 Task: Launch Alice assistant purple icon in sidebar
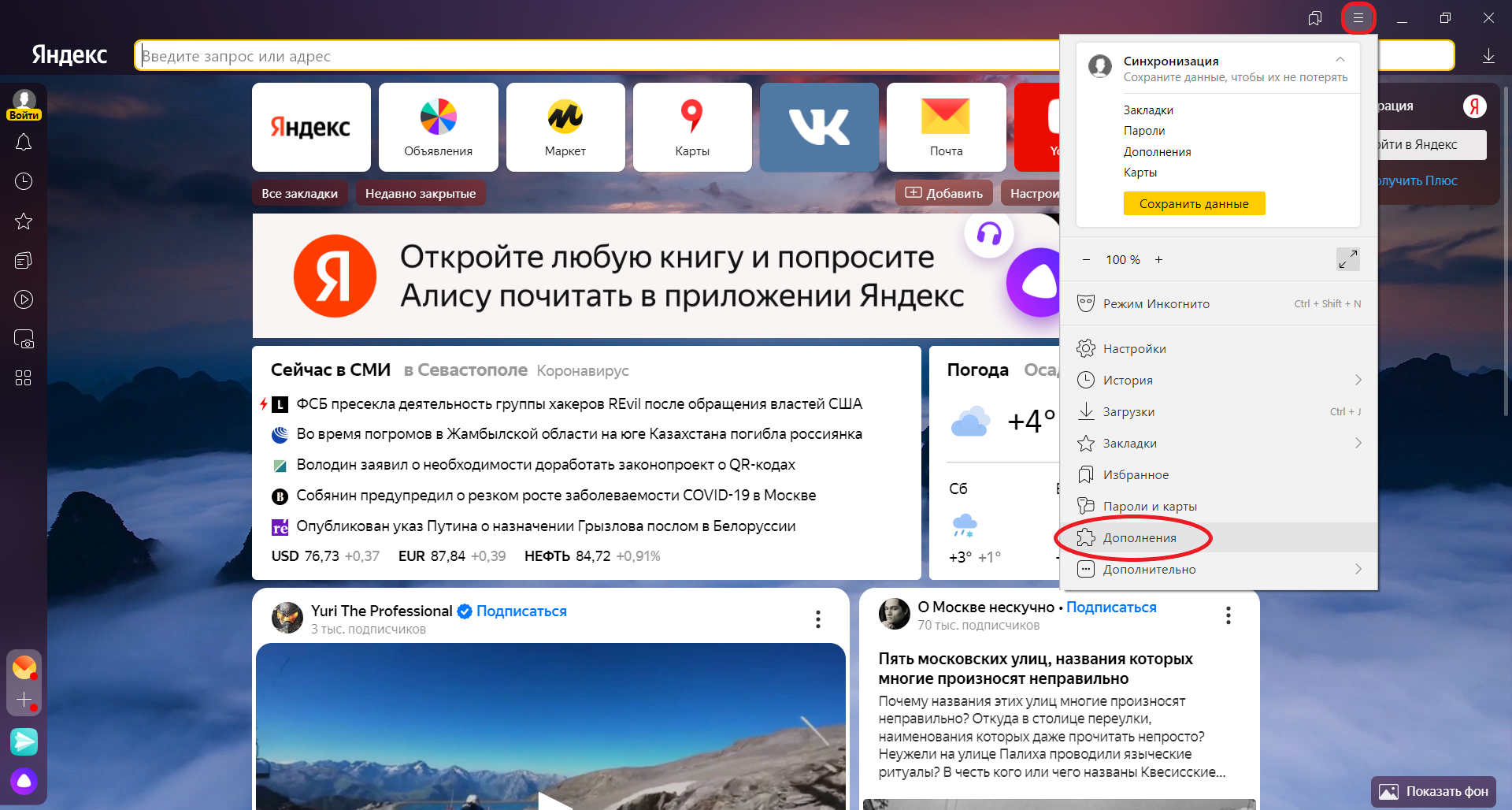(24, 781)
